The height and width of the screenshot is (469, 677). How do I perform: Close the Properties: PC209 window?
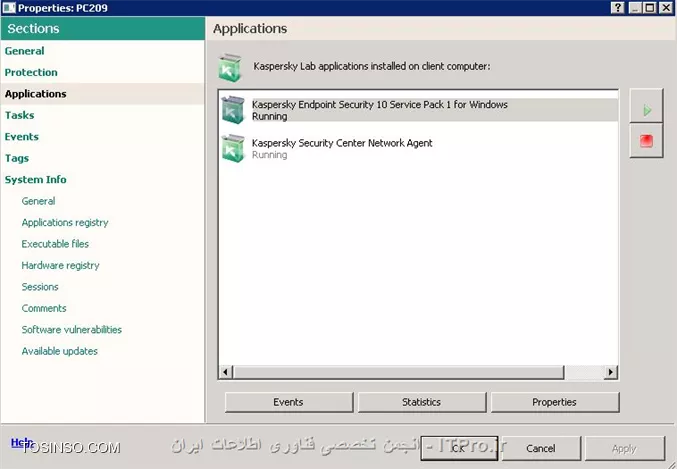coord(666,8)
